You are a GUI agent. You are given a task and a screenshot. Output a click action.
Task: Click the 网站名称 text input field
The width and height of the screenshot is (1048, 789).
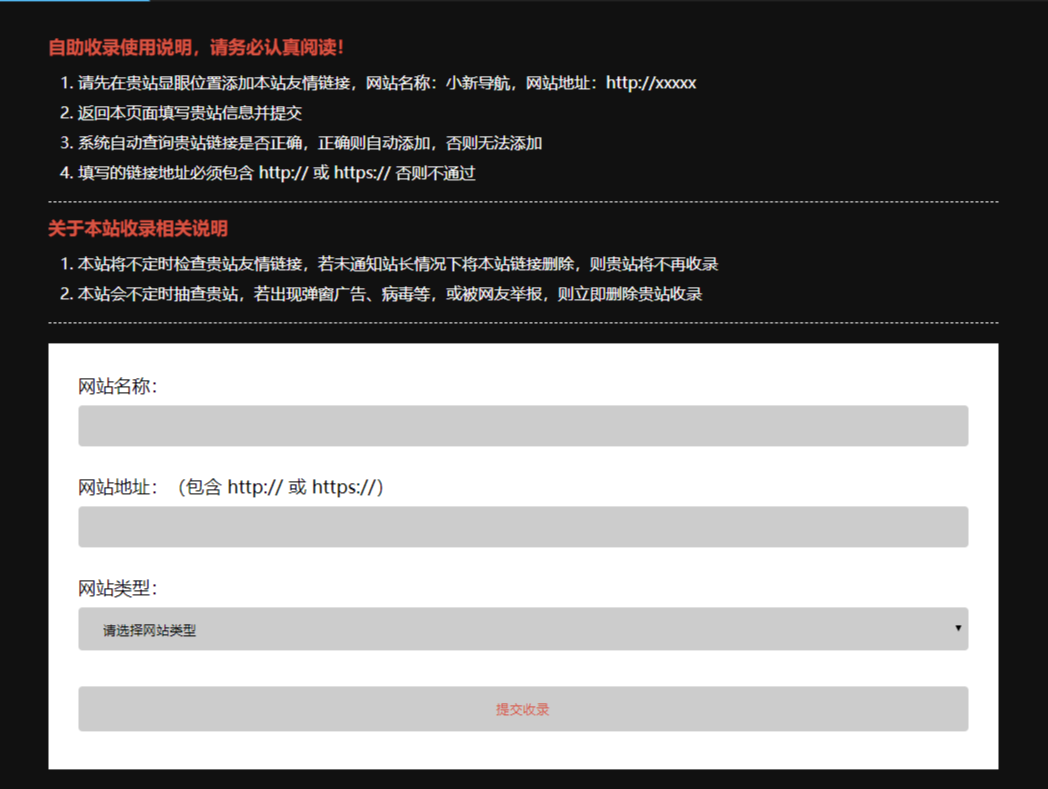click(523, 426)
